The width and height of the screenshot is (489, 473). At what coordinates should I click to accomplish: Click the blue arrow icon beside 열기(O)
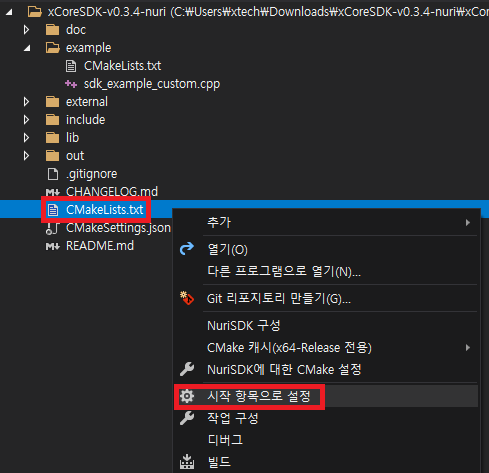(x=187, y=249)
